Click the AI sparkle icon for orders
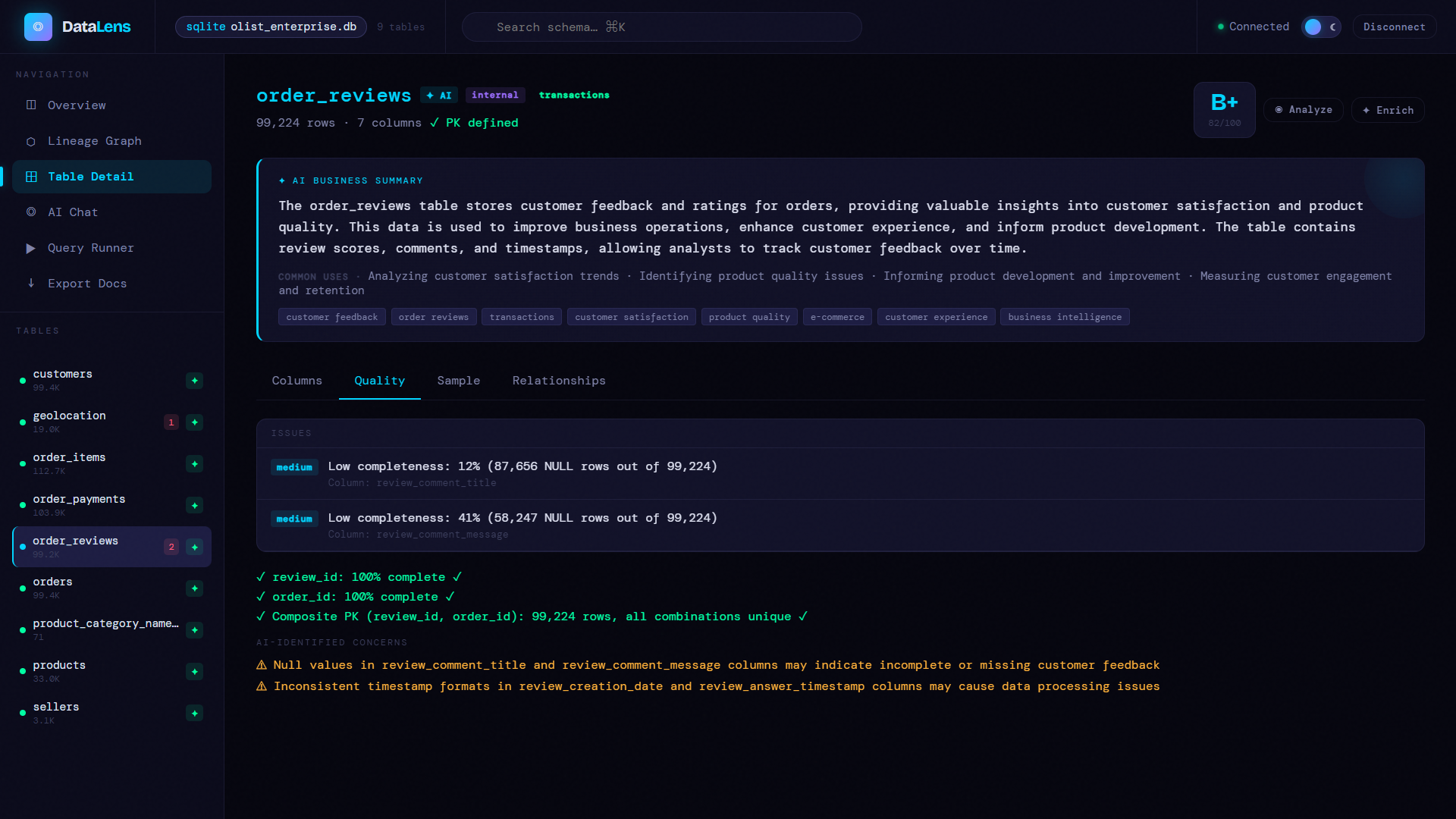The width and height of the screenshot is (1456, 819). [x=195, y=588]
